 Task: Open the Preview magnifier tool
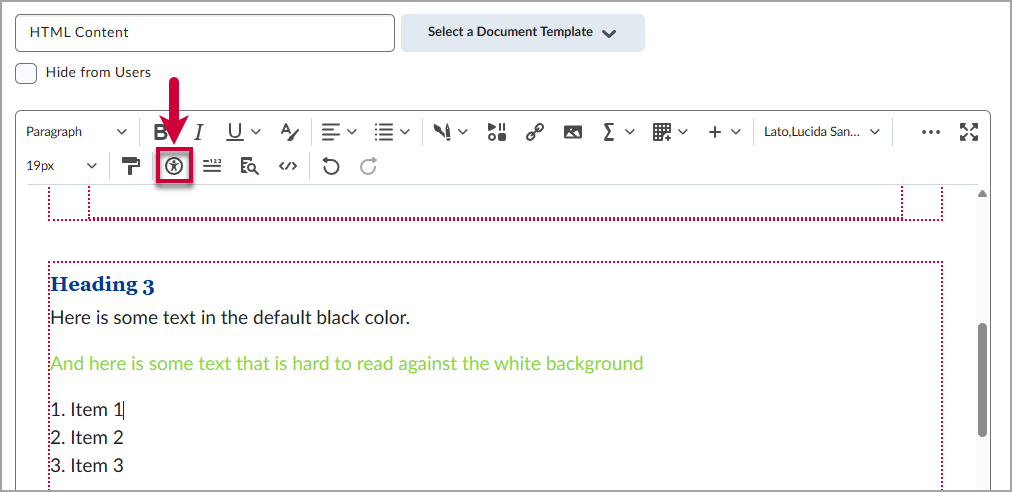tap(250, 166)
